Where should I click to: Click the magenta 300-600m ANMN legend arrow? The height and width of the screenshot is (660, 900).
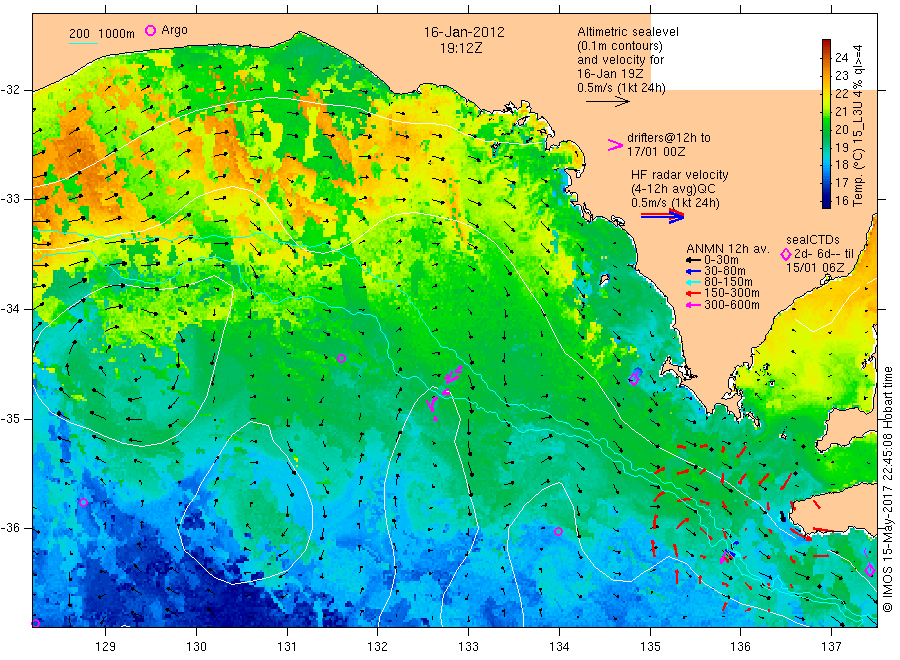point(693,305)
